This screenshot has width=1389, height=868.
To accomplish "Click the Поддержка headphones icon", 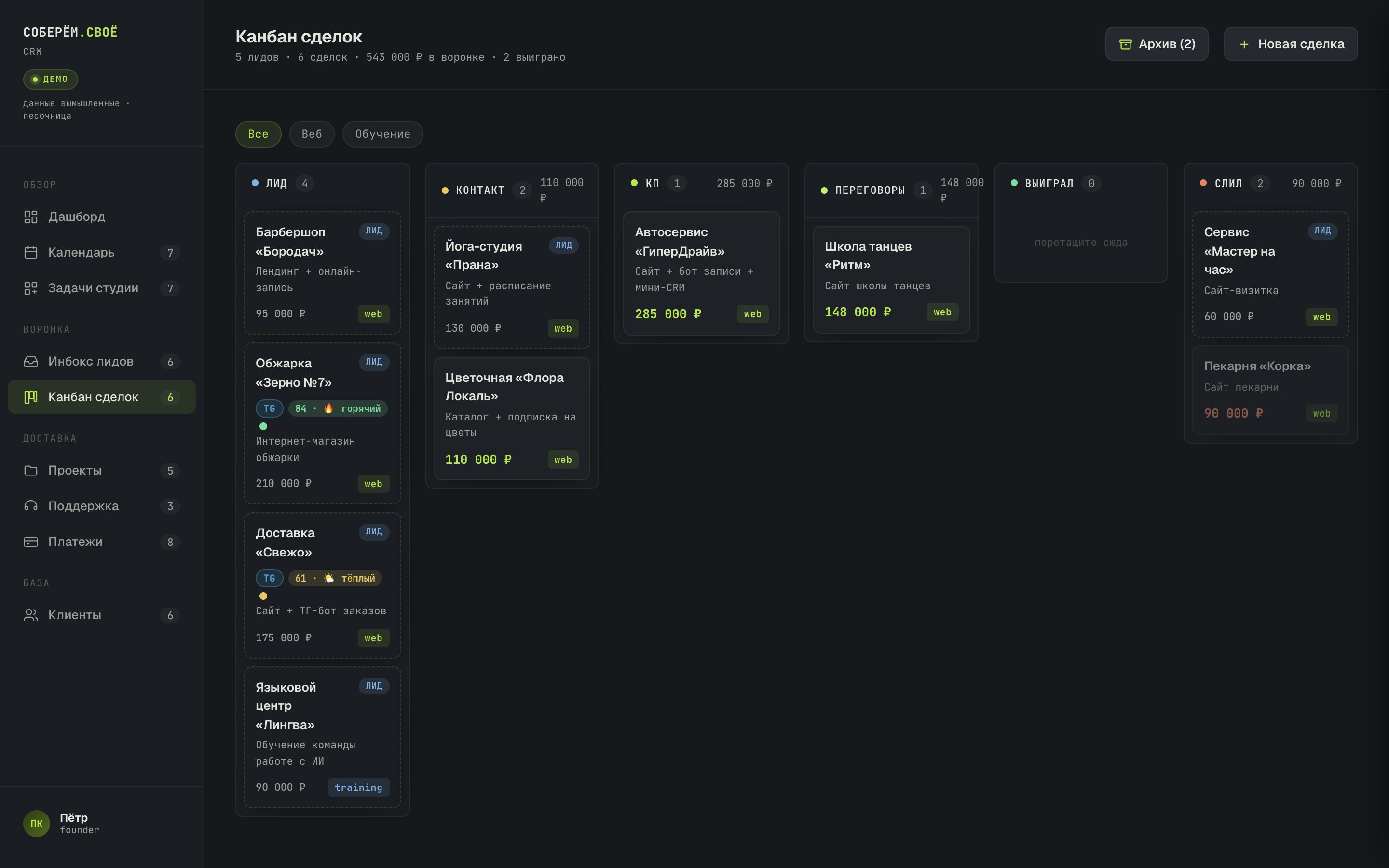I will (x=30, y=506).
